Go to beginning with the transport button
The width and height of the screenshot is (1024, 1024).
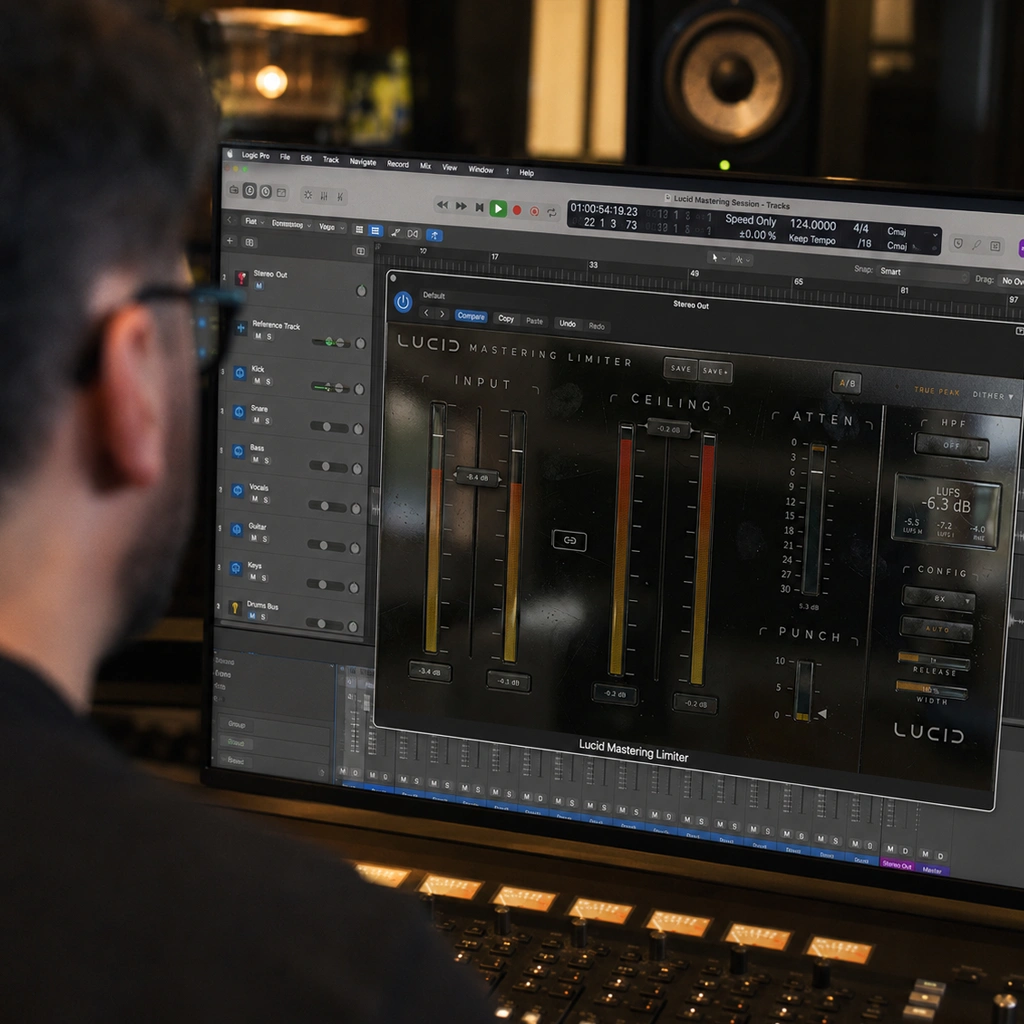coord(479,207)
